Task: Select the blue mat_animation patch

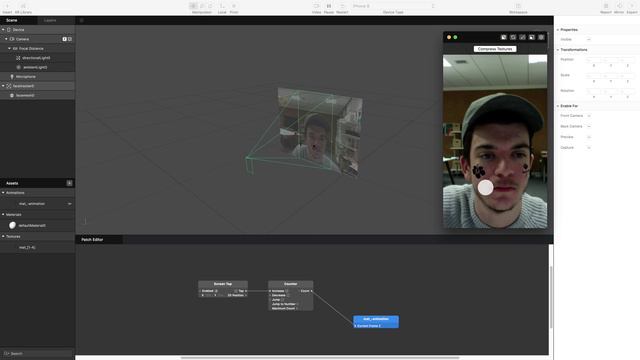Action: pos(376,322)
